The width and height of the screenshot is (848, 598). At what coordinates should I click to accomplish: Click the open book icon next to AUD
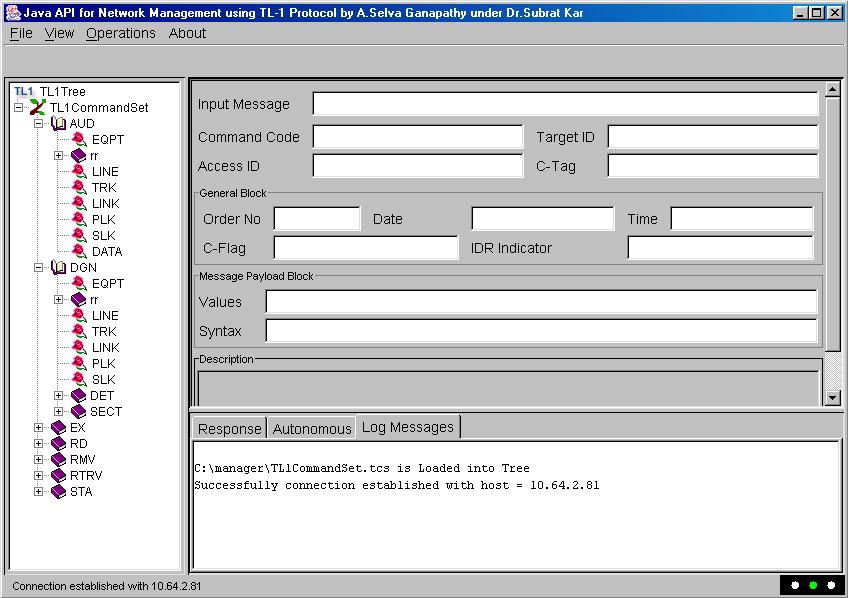(x=58, y=123)
